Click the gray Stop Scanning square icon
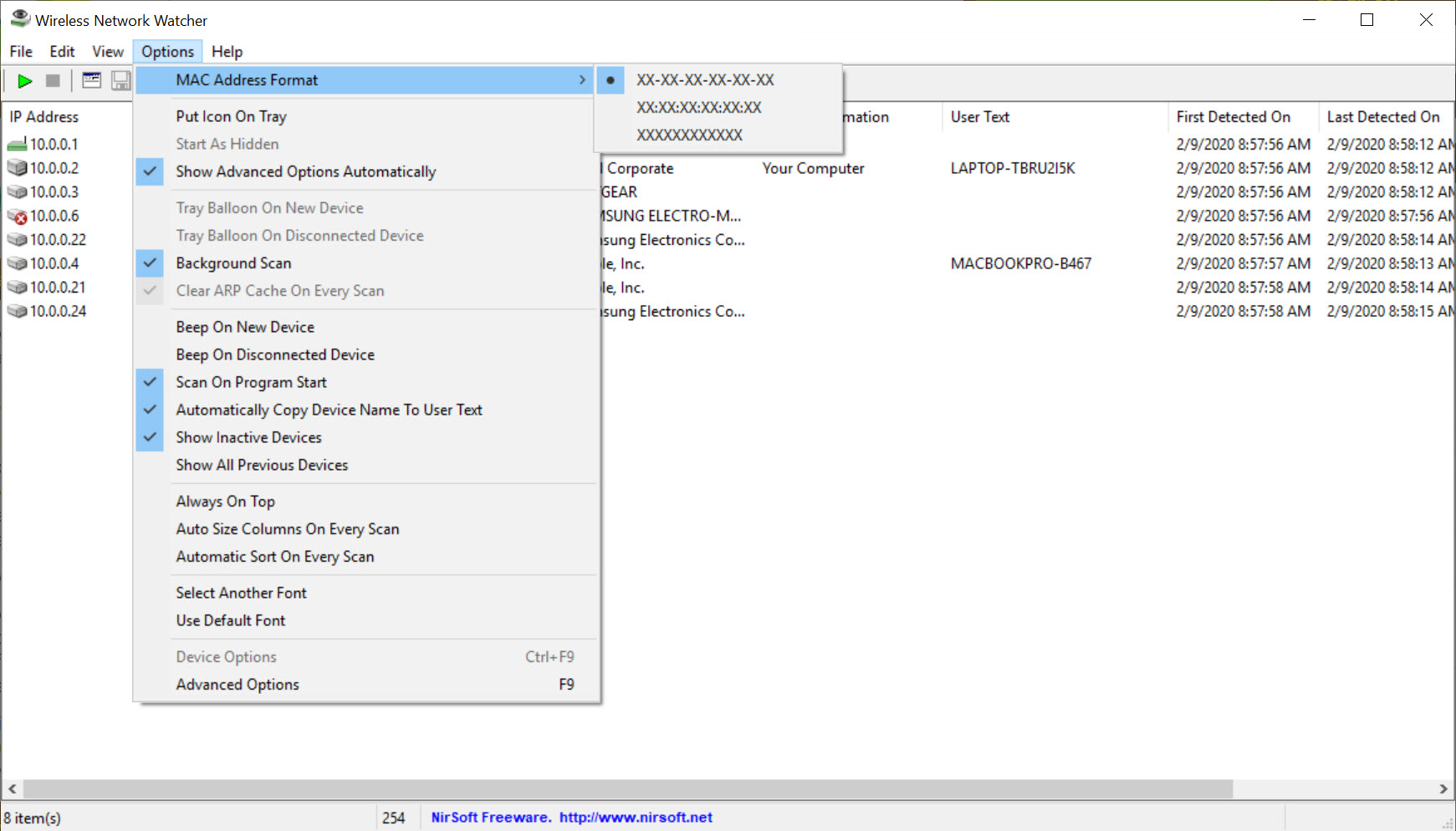The width and height of the screenshot is (1456, 831). click(53, 81)
